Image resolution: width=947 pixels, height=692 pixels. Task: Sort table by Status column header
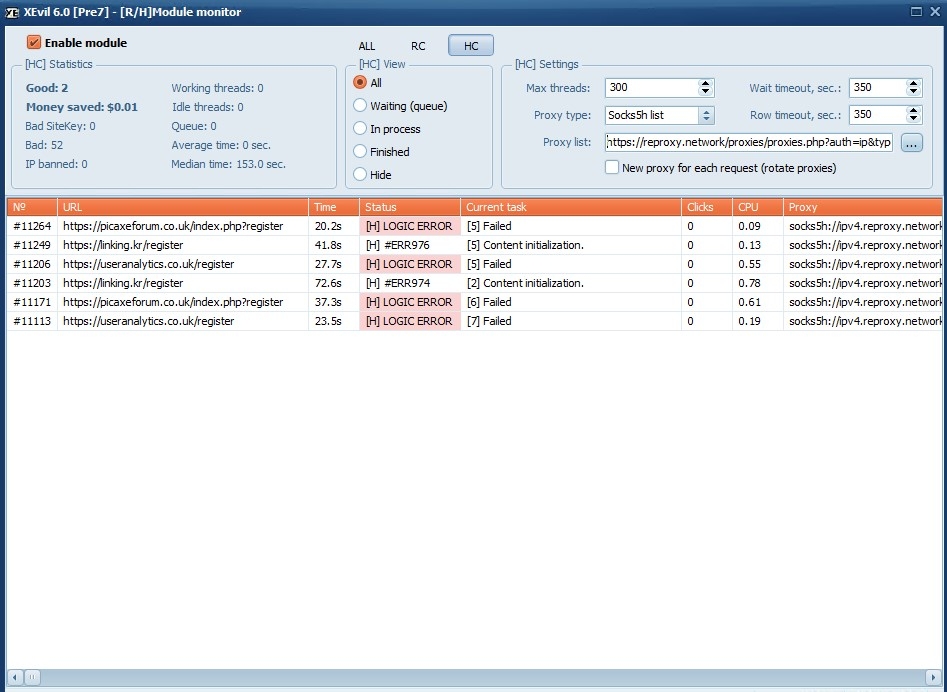tap(409, 207)
